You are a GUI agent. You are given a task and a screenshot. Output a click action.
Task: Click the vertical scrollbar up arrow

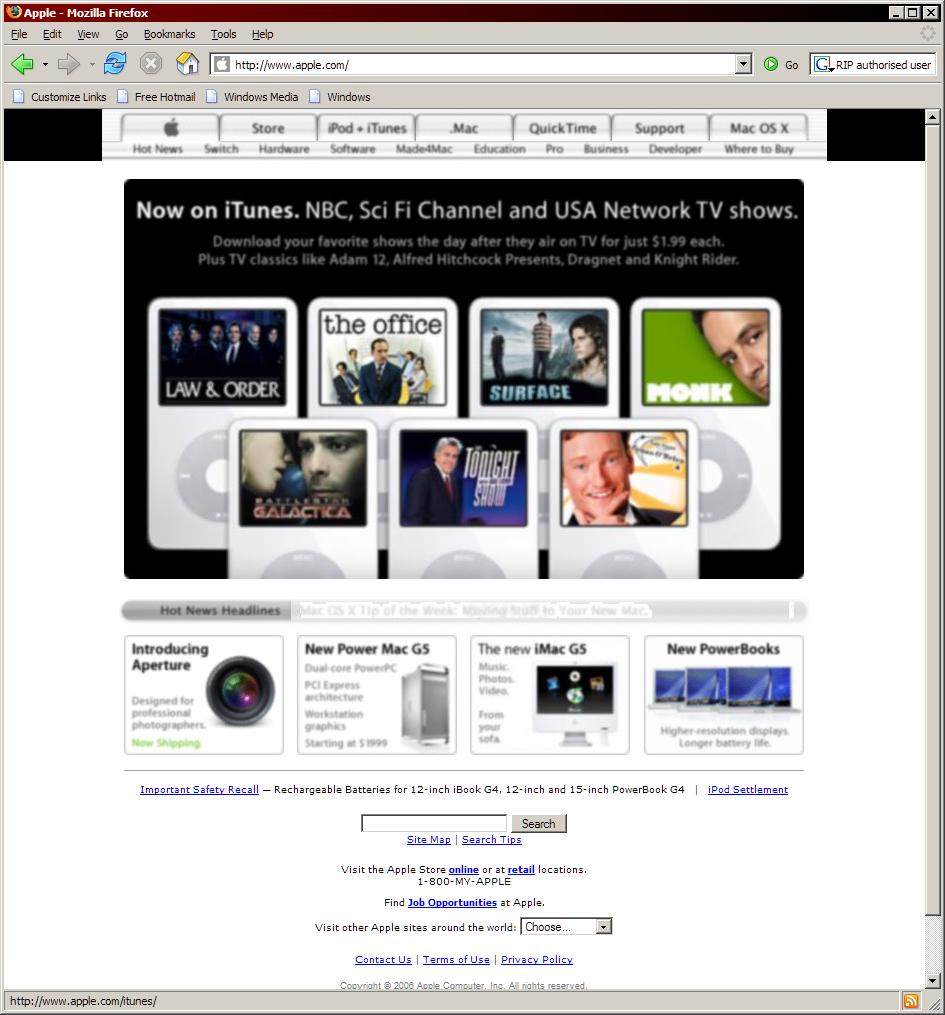tap(932, 117)
